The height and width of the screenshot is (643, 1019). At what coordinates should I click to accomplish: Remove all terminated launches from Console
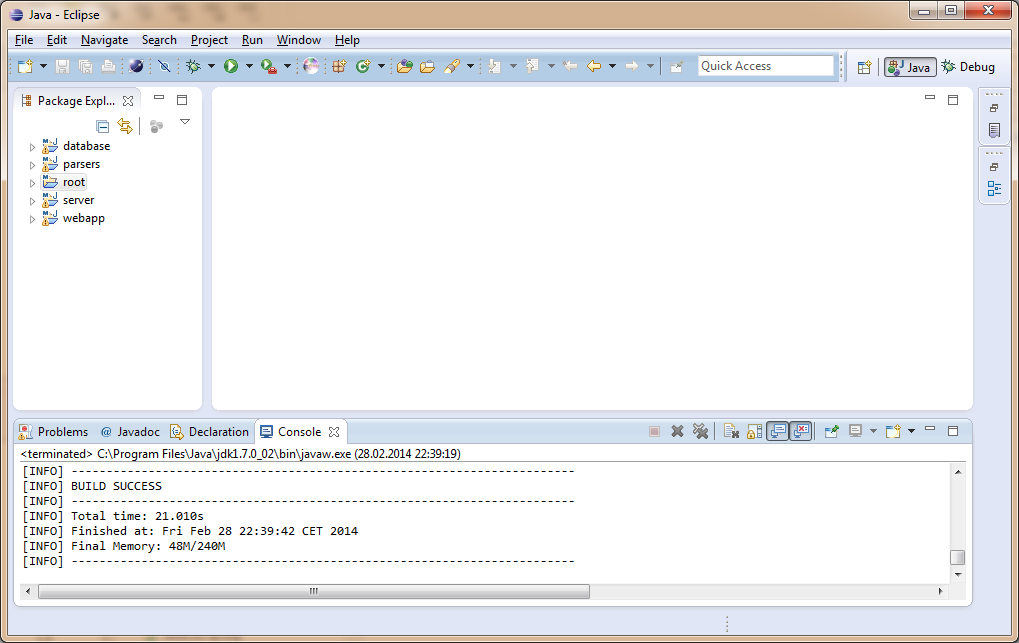tap(701, 431)
